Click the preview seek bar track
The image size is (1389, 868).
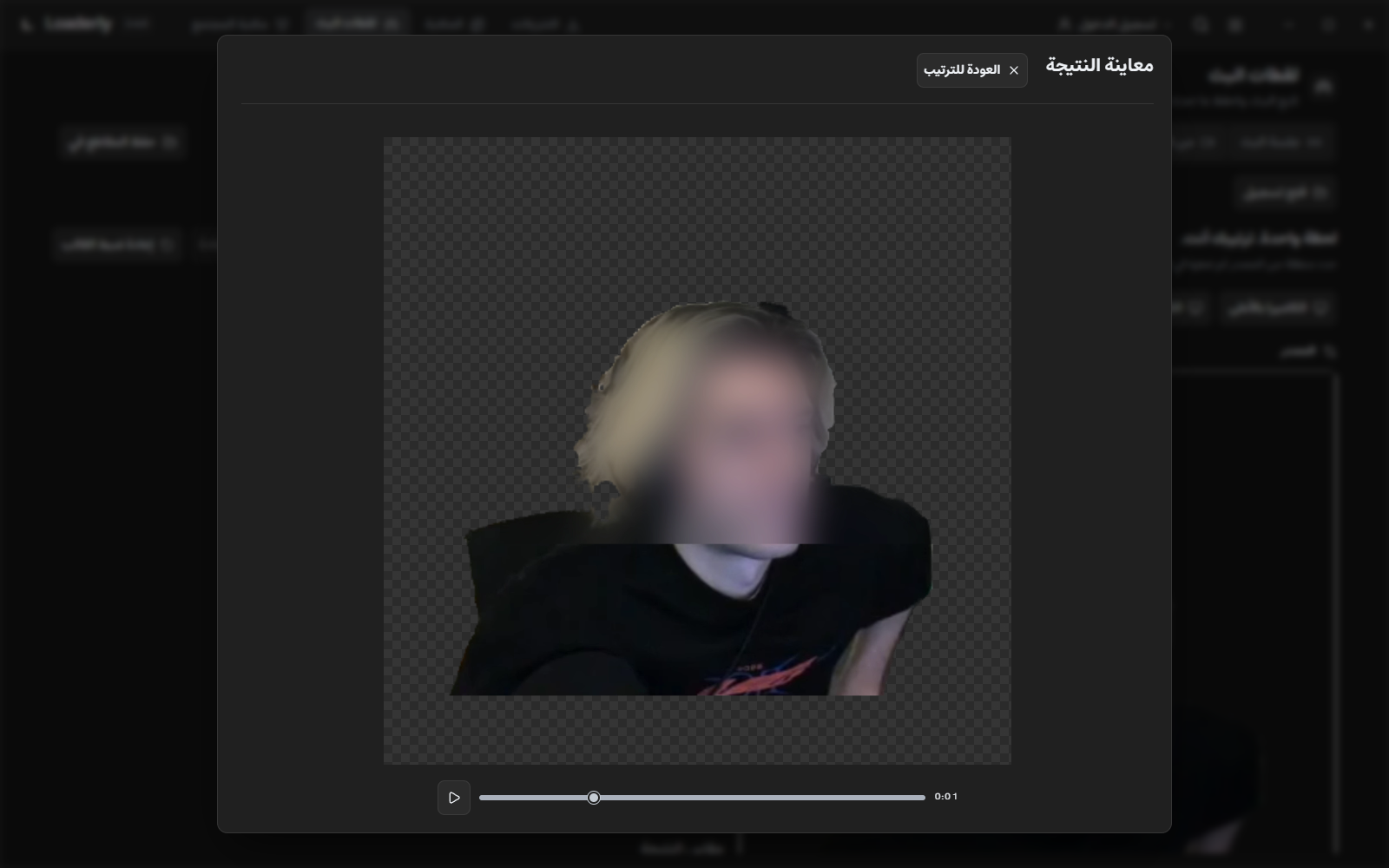coord(701,798)
